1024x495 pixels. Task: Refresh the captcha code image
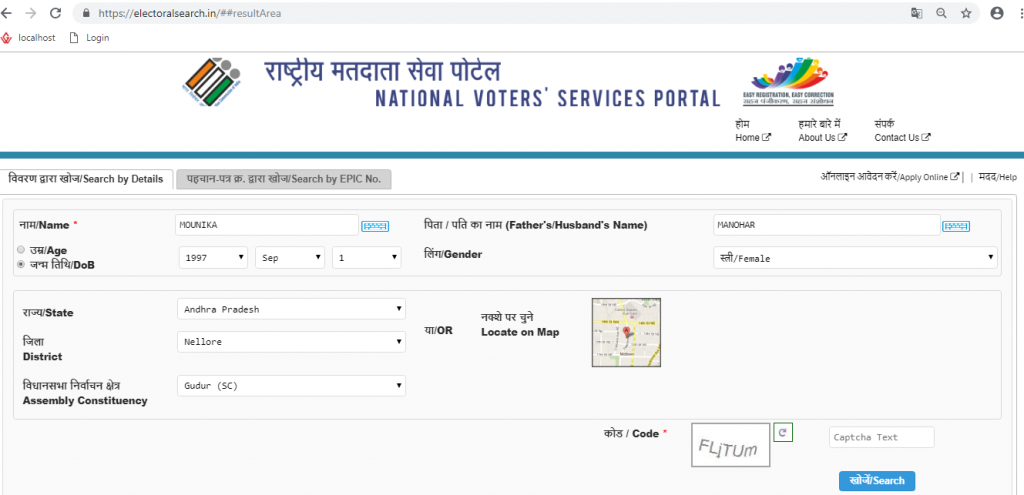tap(783, 432)
